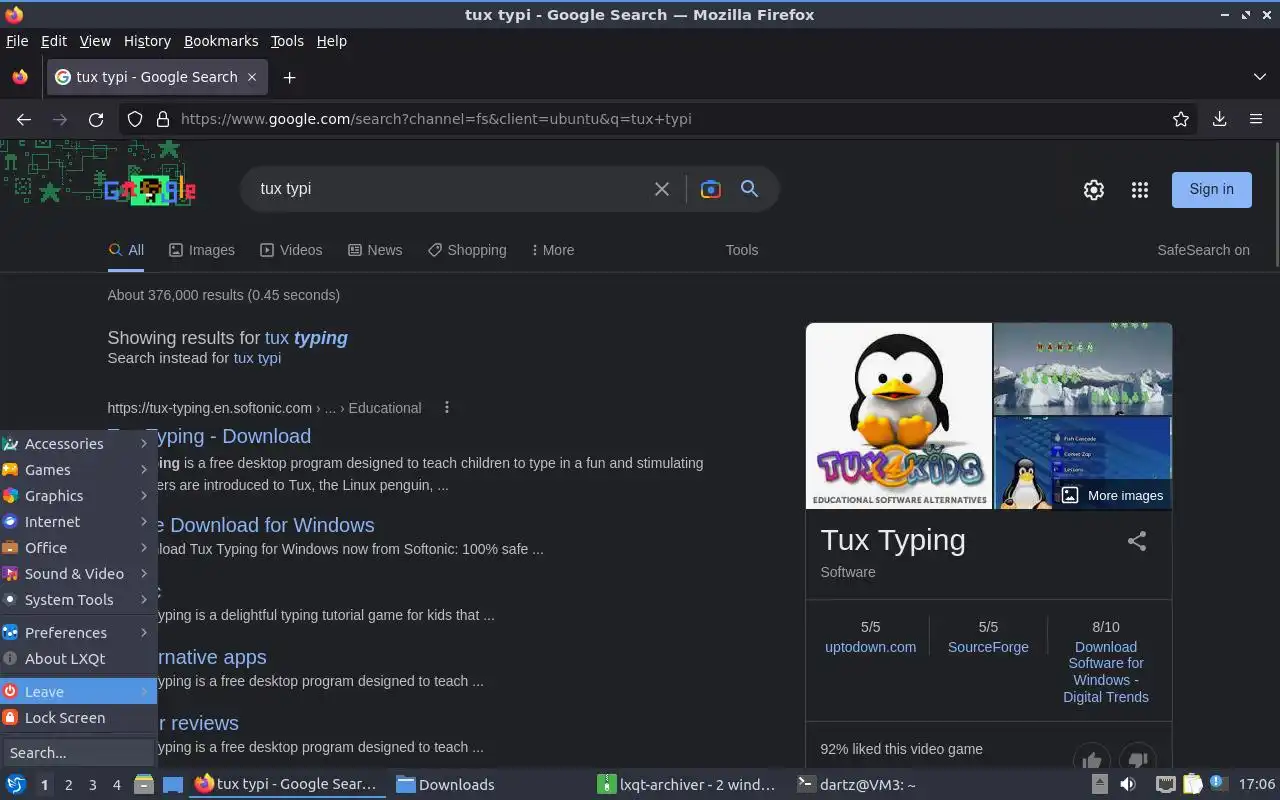
Task: Open Google quick settings gear
Action: tap(1094, 190)
